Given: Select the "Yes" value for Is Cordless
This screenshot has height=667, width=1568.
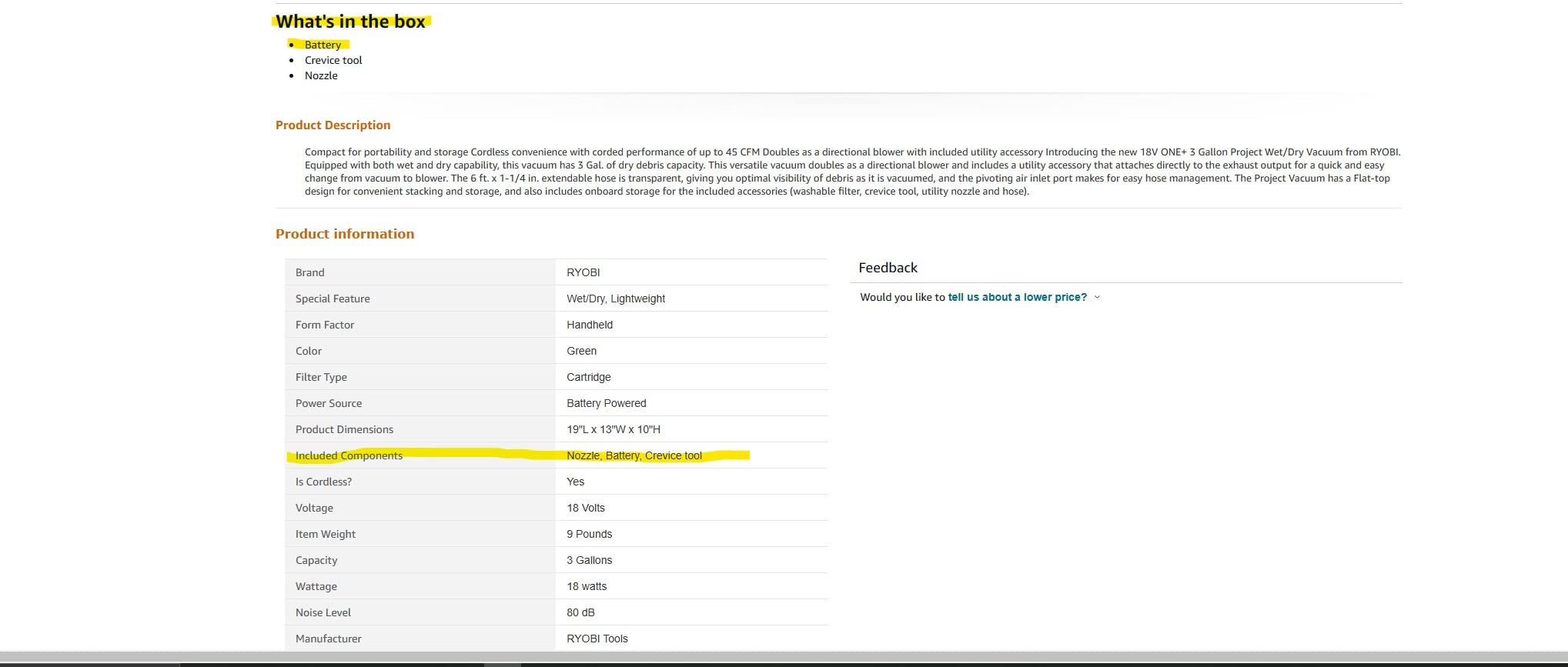Looking at the screenshot, I should 575,482.
